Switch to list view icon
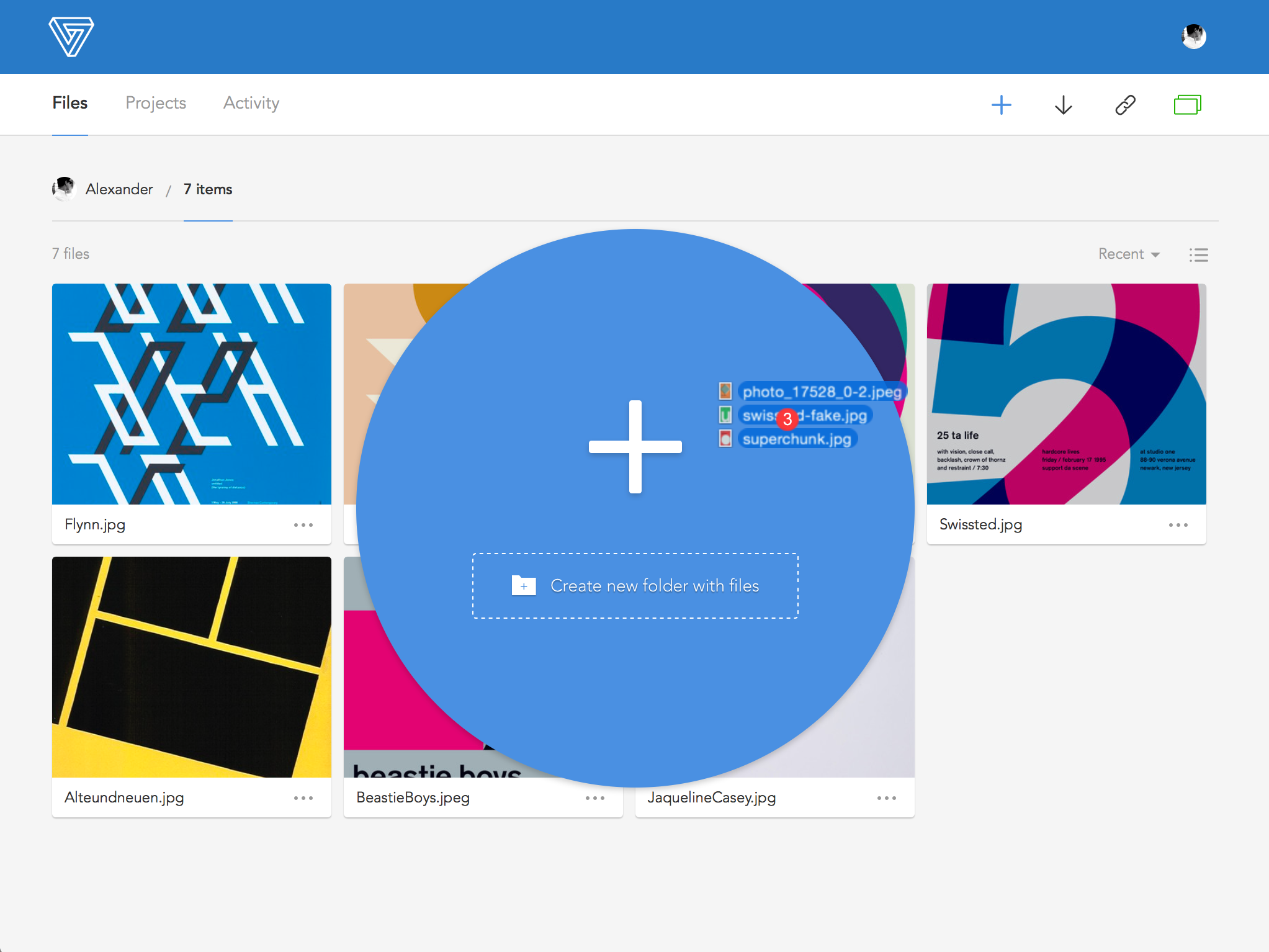Image resolution: width=1269 pixels, height=952 pixels. 1198,254
